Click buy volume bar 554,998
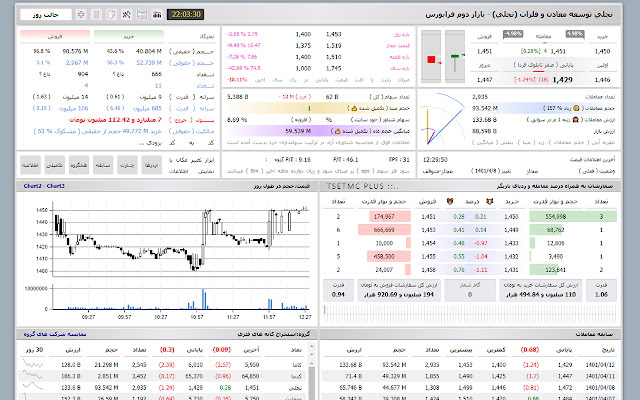The height and width of the screenshot is (400, 640). pyautogui.click(x=573, y=217)
